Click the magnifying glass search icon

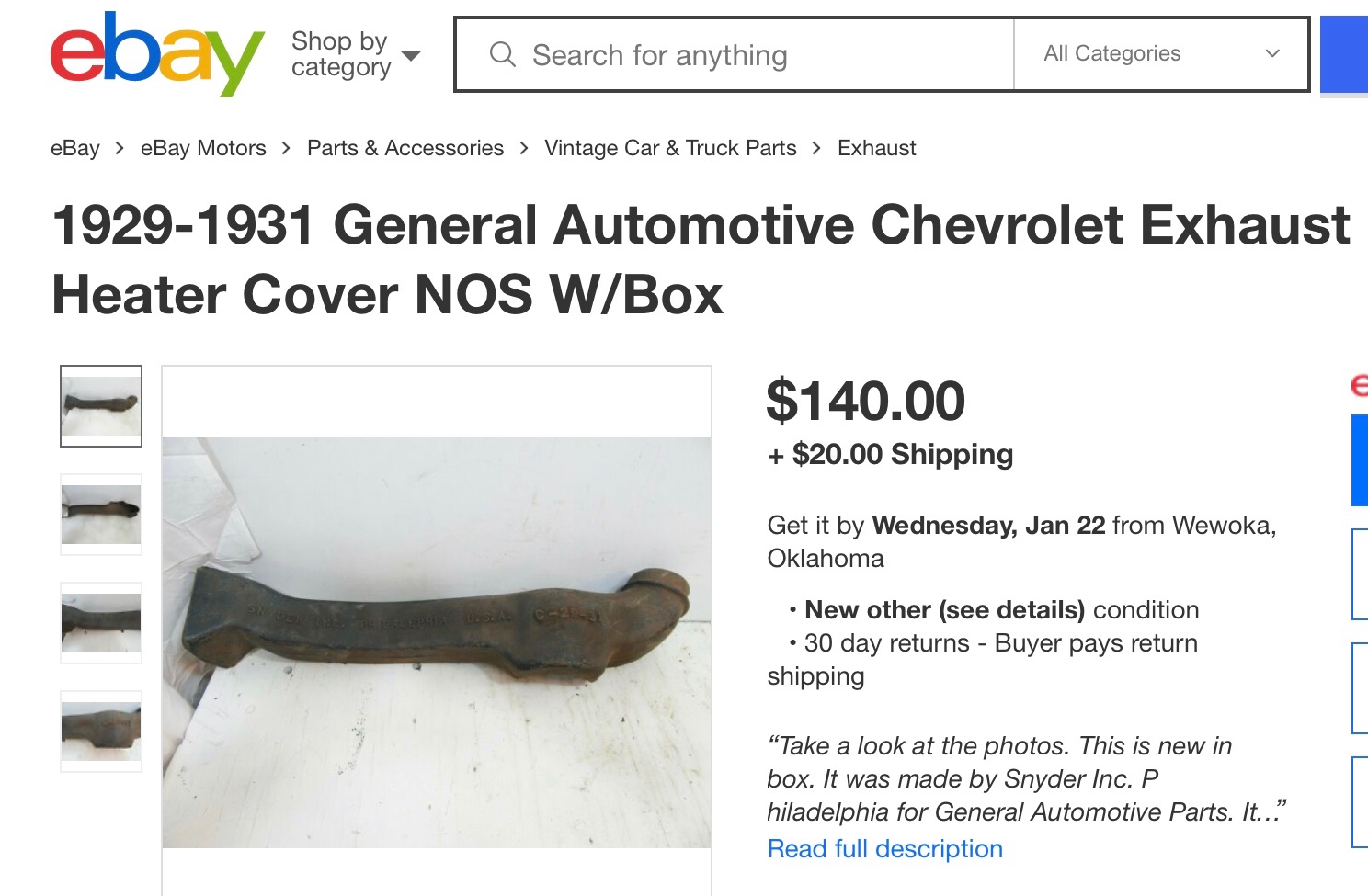click(502, 54)
